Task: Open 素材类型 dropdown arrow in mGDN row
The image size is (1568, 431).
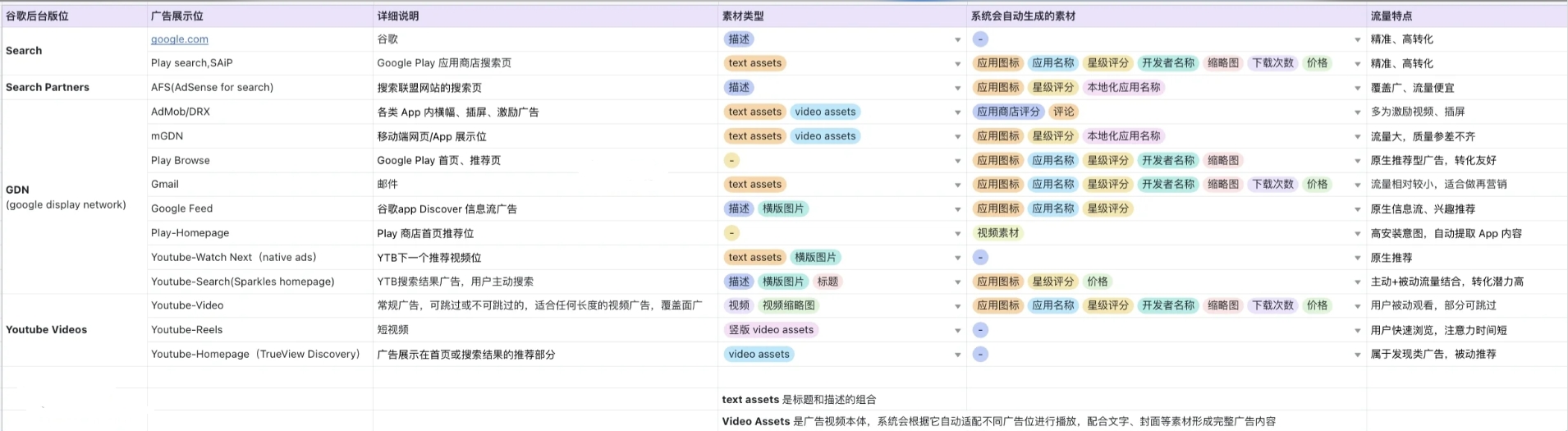Action: tap(957, 136)
